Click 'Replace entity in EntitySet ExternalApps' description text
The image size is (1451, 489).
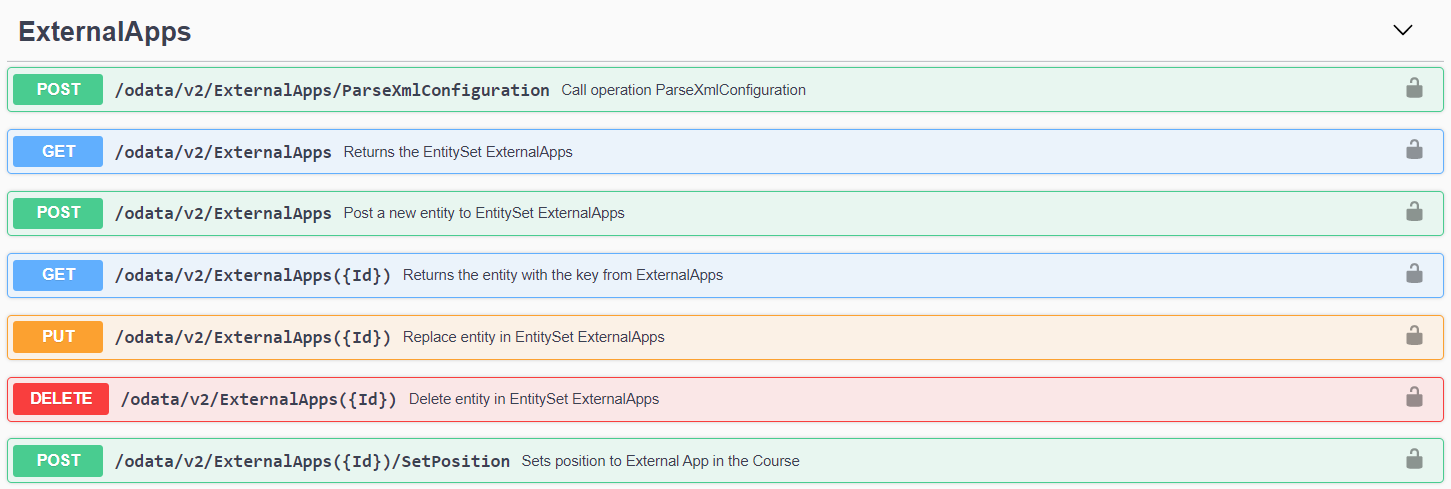(x=533, y=337)
